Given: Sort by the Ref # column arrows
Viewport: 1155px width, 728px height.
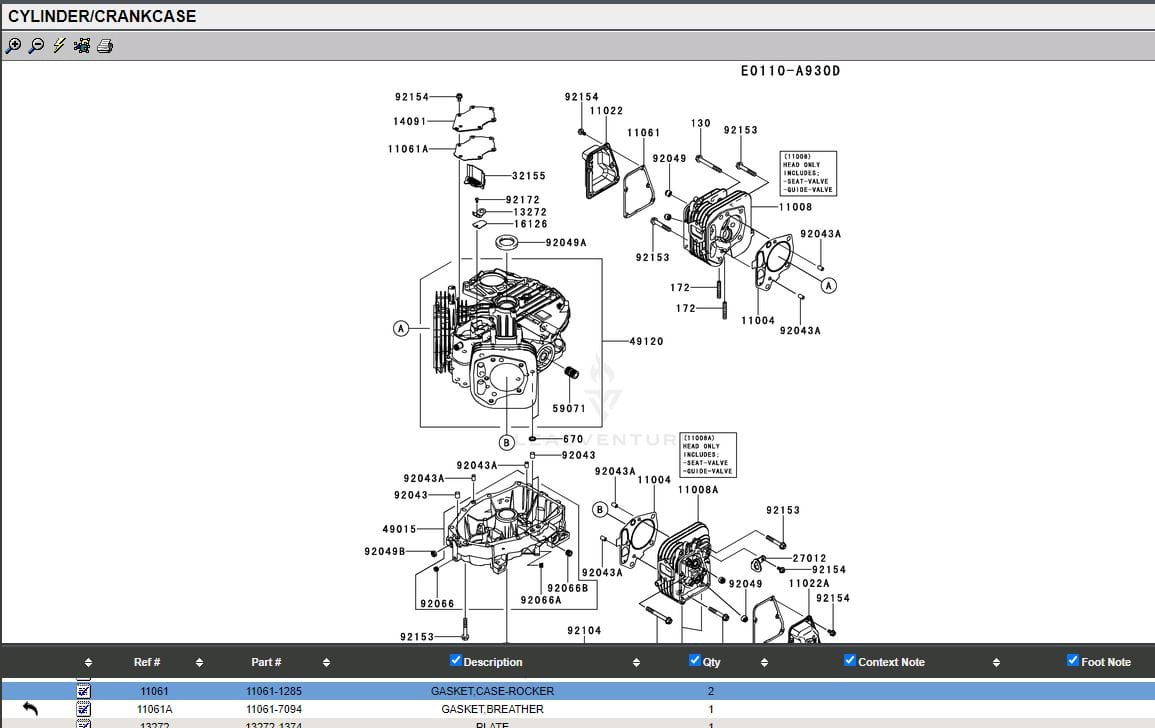Looking at the screenshot, I should point(199,662).
